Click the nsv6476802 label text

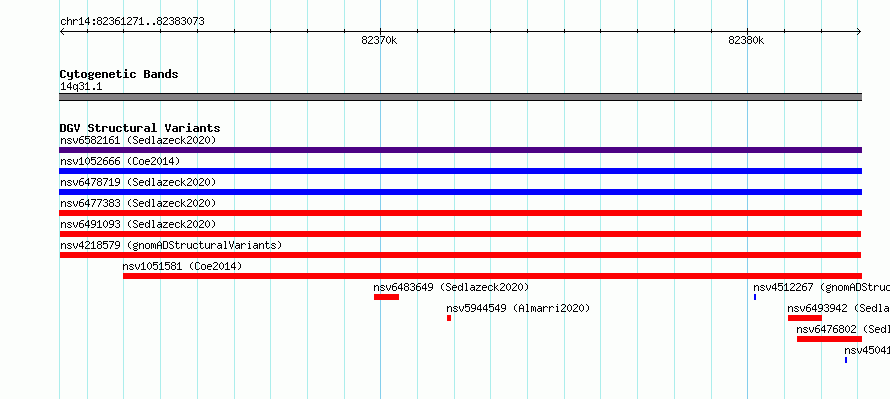tap(843, 329)
